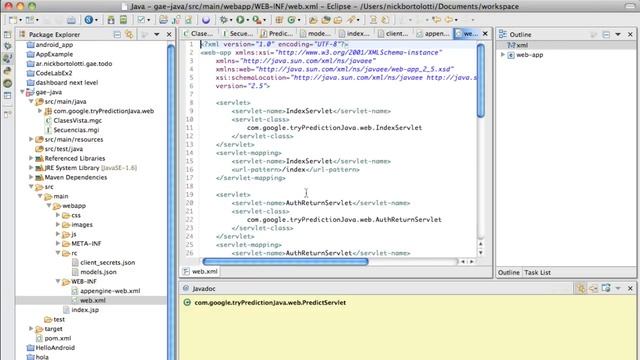
Task: Close the Outline view
Action: click(630, 35)
